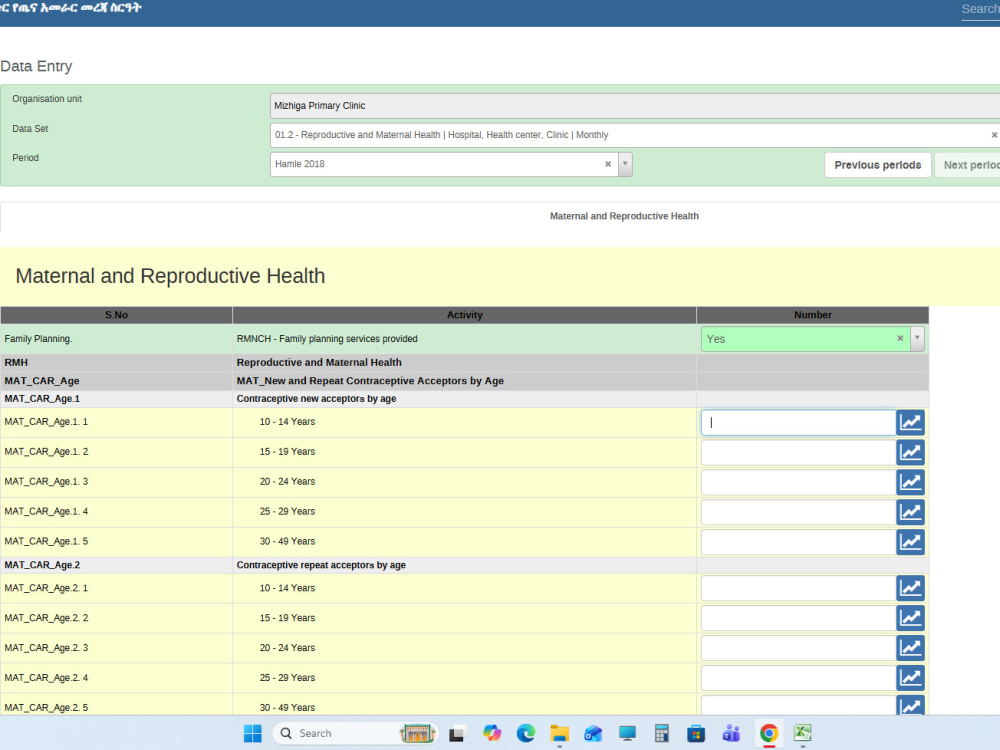Open File Explorer from the taskbar
The height and width of the screenshot is (750, 1000).
(559, 733)
